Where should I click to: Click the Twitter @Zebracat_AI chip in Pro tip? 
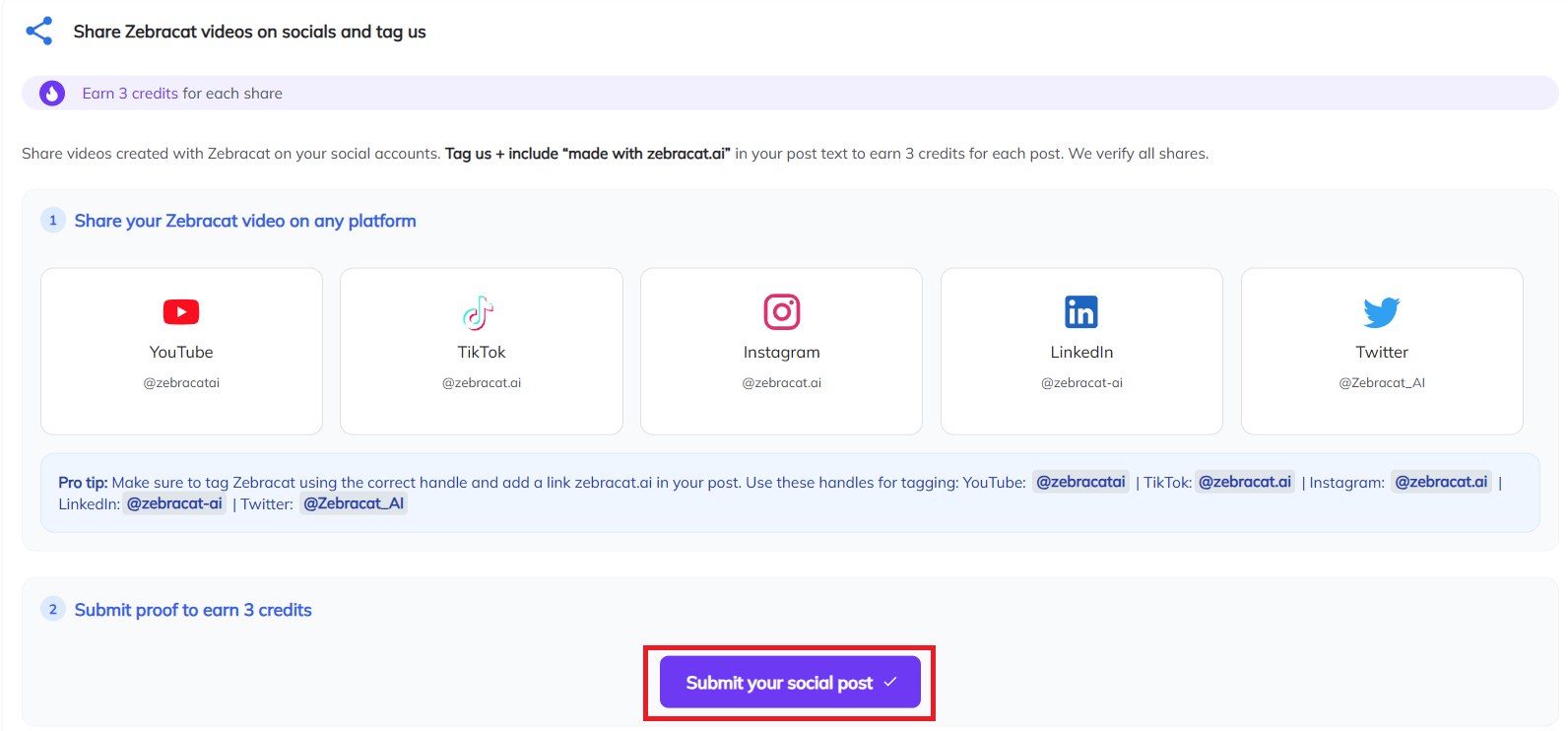(354, 503)
